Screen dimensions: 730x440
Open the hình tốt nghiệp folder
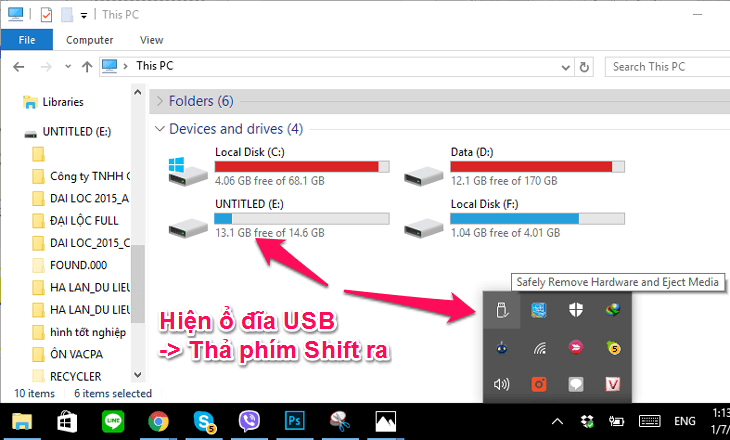point(79,332)
